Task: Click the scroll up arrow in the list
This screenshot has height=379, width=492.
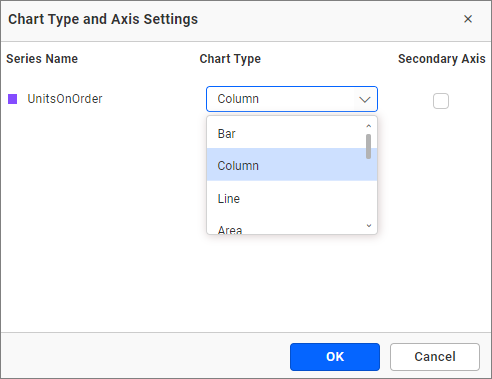Action: 368,126
